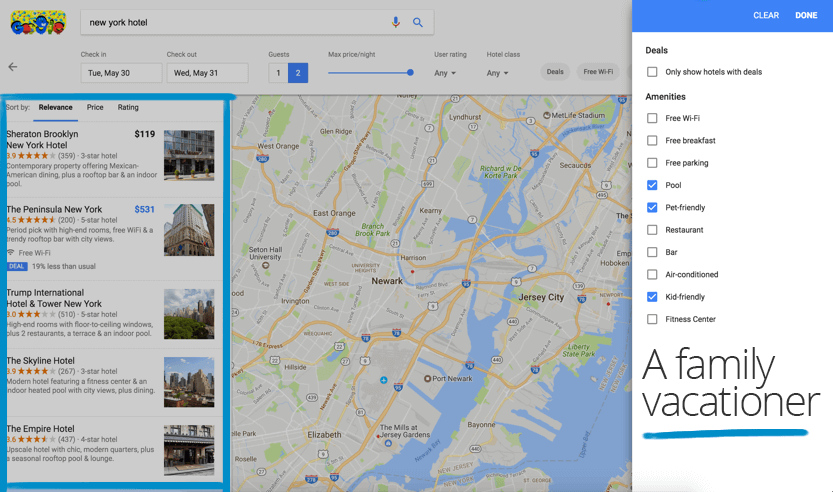The width and height of the screenshot is (833, 492).
Task: Click the Elizabeth label on map
Action: [324, 435]
